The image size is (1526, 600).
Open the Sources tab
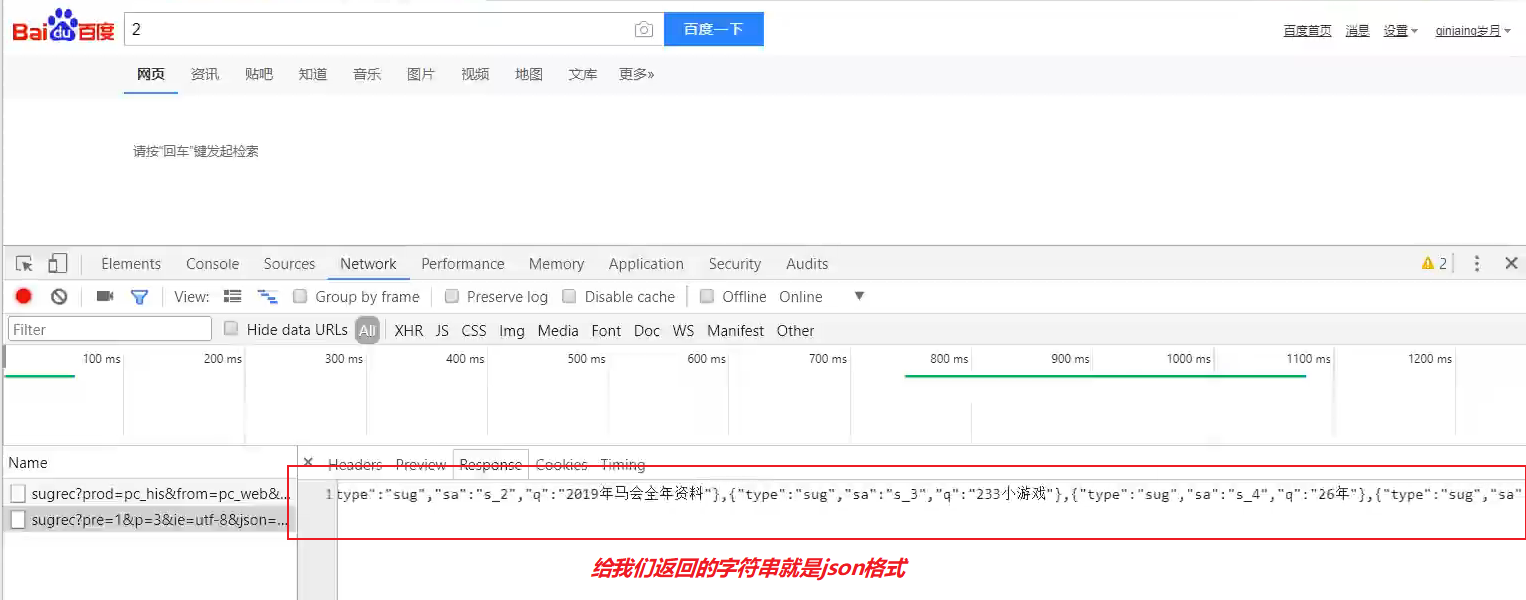[289, 264]
